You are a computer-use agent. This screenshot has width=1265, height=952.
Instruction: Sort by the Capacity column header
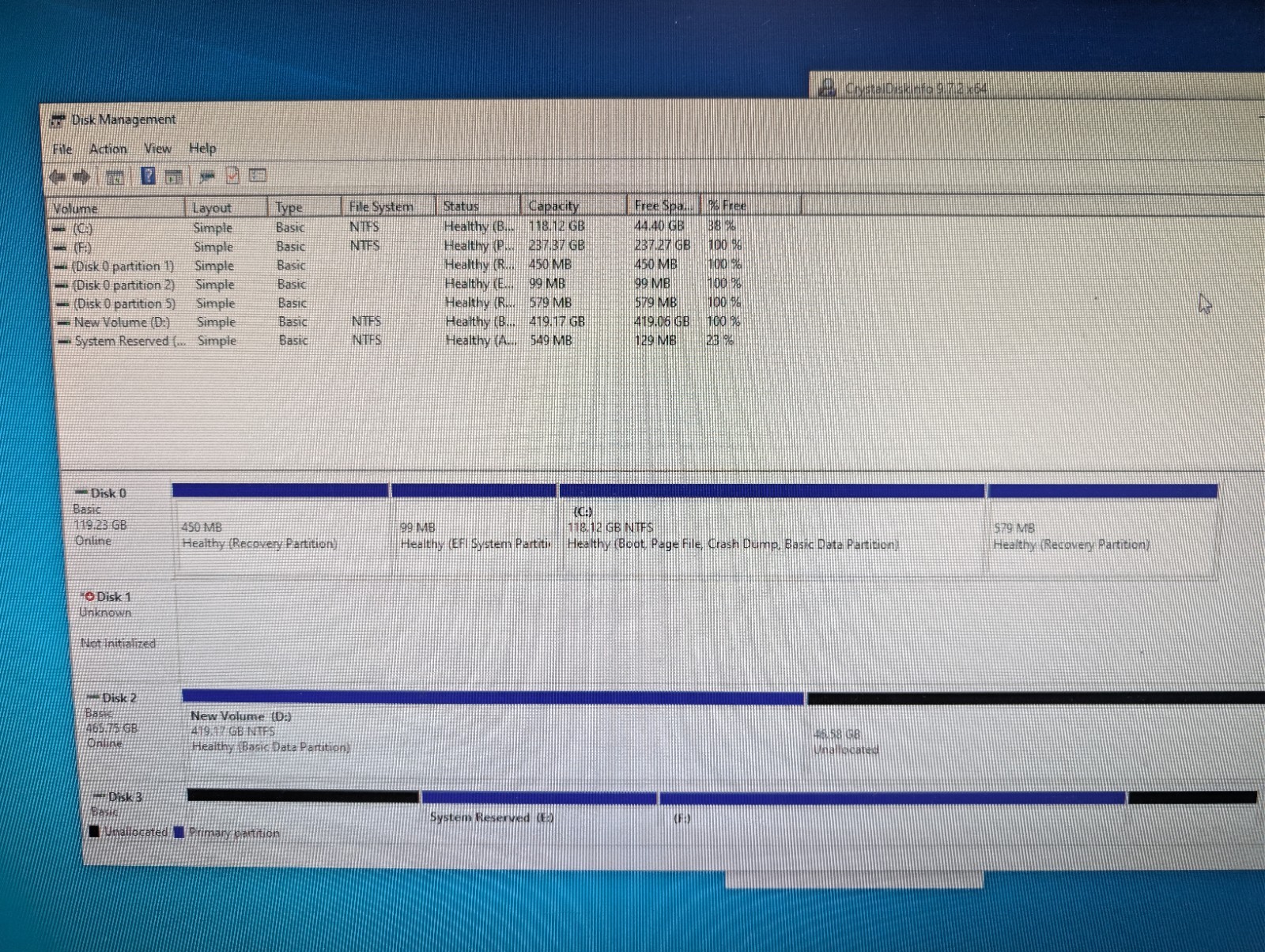(574, 206)
